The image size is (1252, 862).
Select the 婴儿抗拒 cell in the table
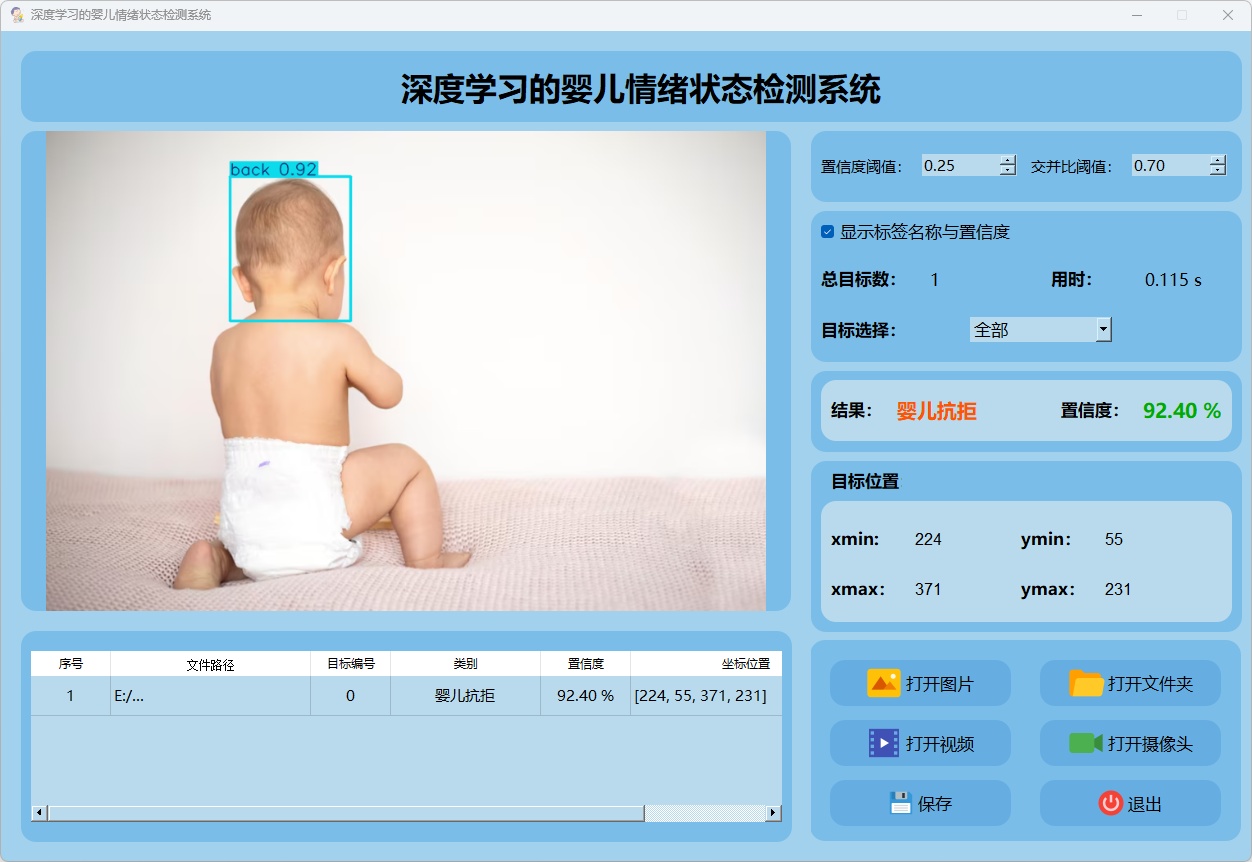[466, 696]
